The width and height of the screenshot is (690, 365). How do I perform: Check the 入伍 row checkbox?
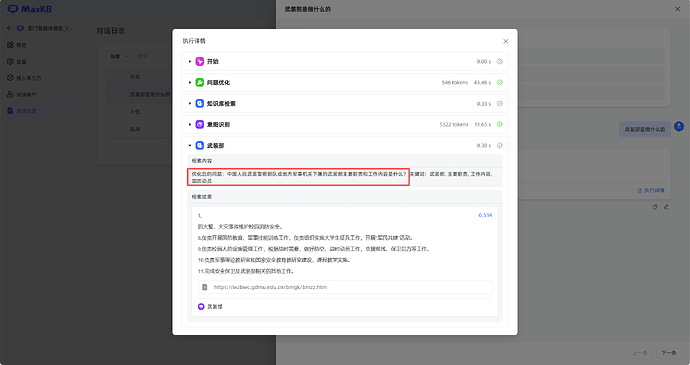tap(113, 112)
